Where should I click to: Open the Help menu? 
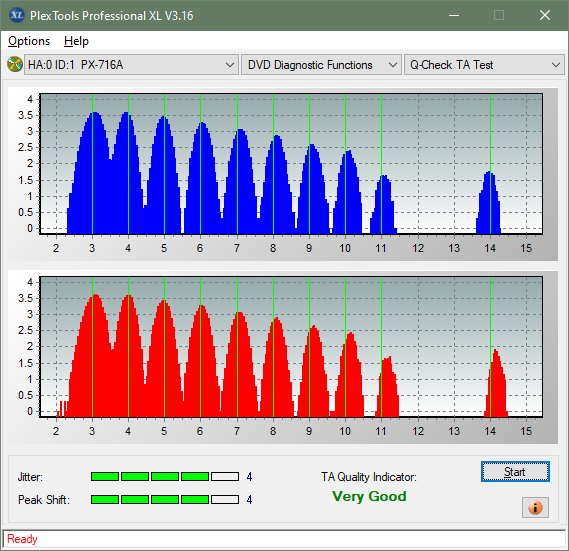[76, 41]
